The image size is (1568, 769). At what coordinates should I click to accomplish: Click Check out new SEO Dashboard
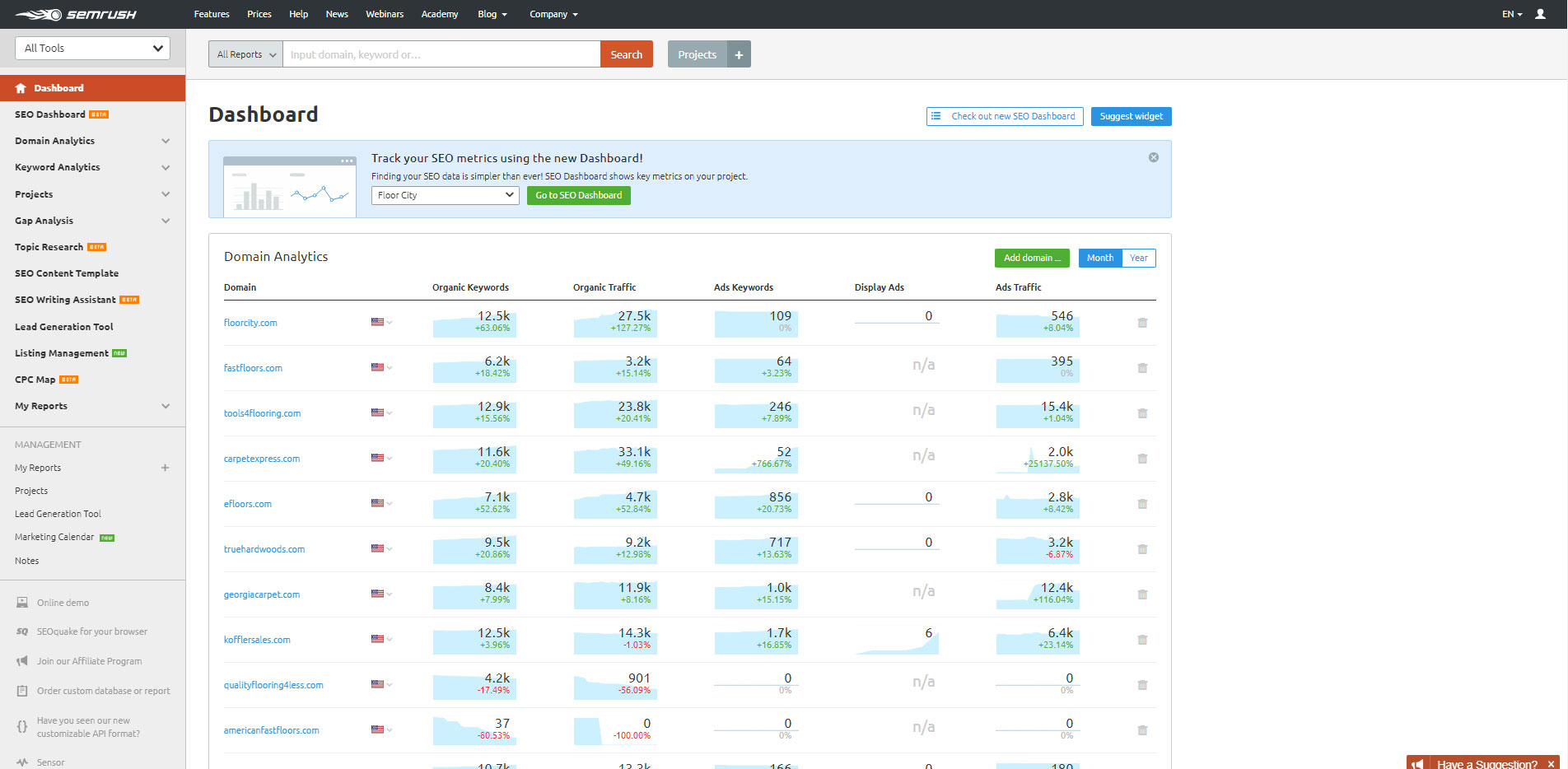coord(1005,116)
